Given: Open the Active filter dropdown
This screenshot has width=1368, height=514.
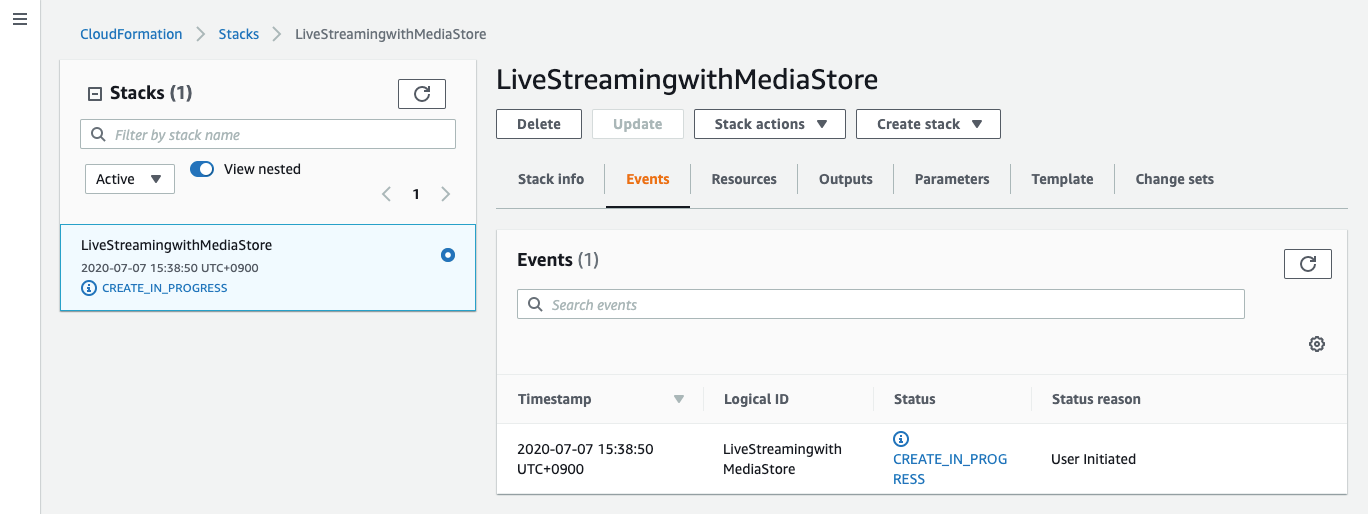Looking at the screenshot, I should coord(130,179).
